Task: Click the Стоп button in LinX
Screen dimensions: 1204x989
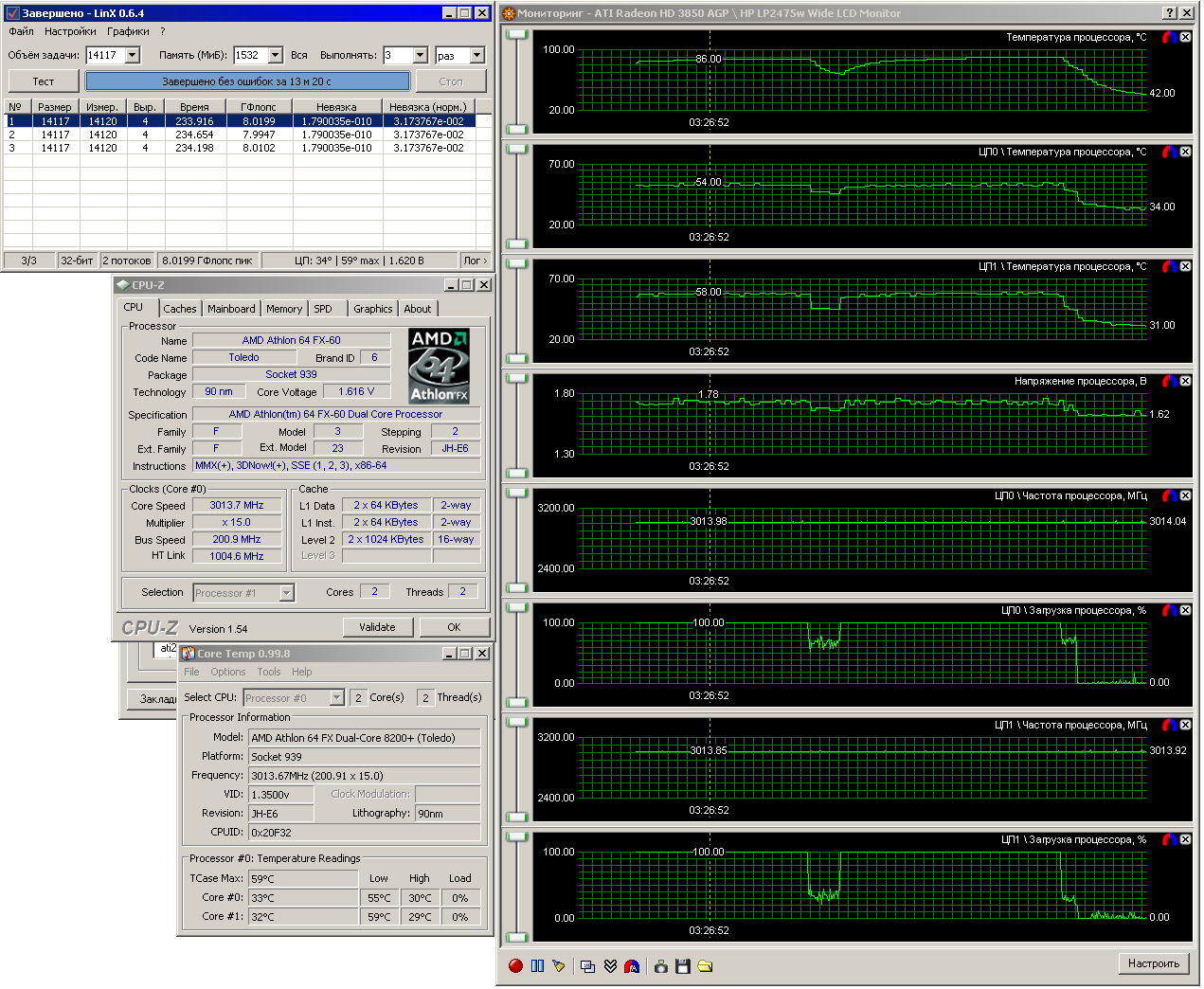Action: pyautogui.click(x=451, y=81)
